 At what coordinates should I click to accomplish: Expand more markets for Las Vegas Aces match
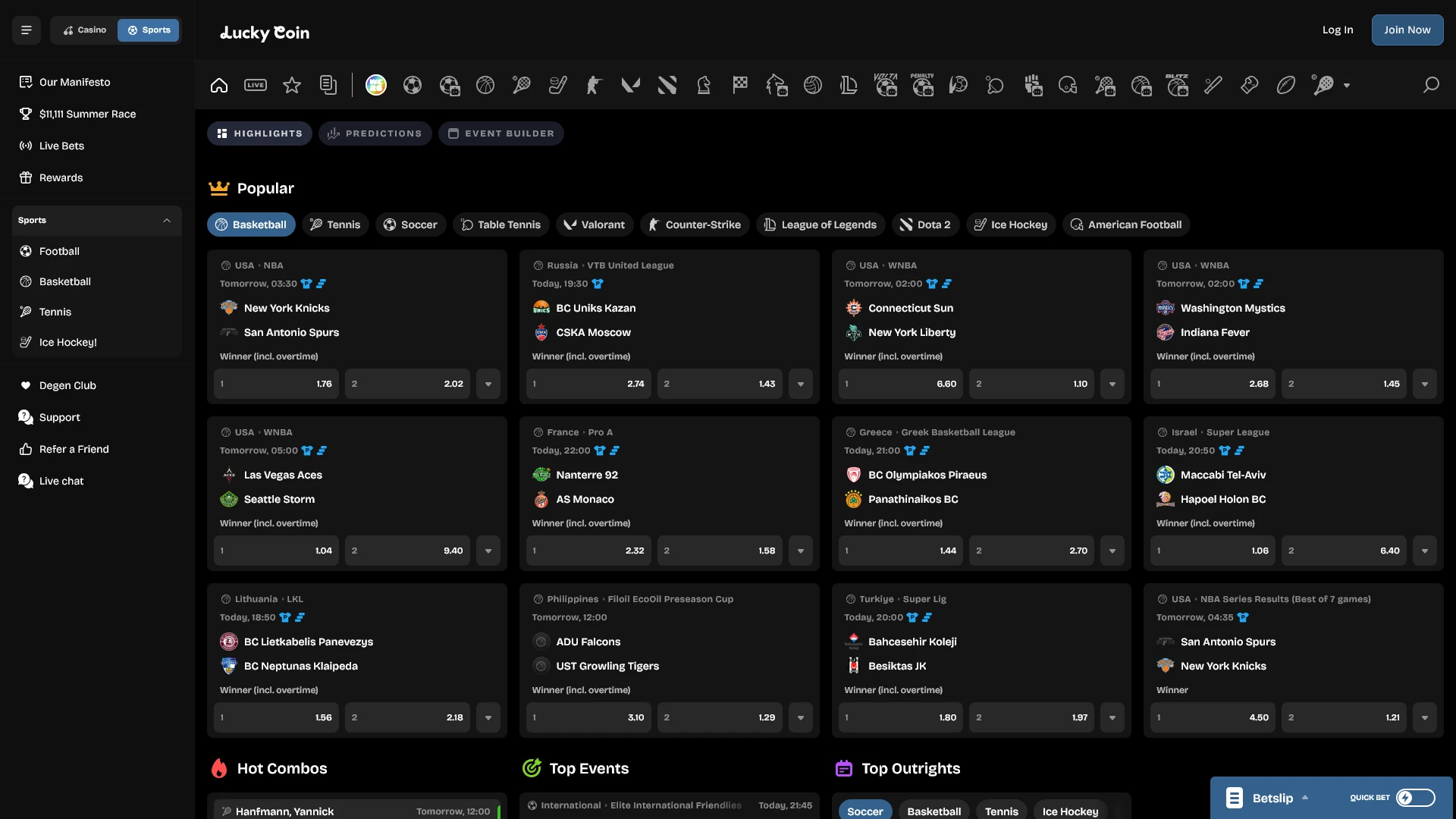488,551
